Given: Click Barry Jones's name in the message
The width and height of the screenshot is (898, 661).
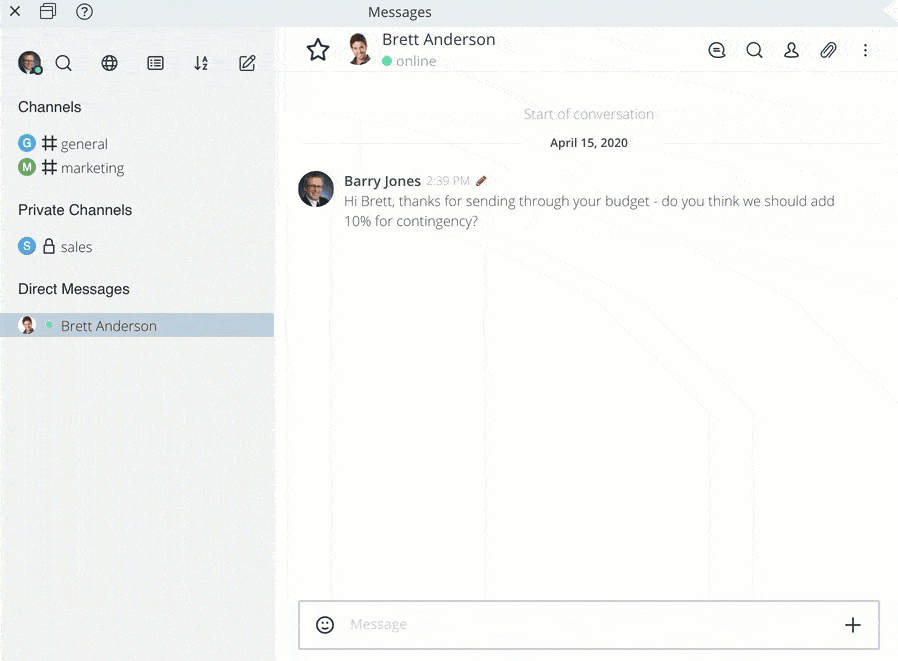Looking at the screenshot, I should (381, 180).
